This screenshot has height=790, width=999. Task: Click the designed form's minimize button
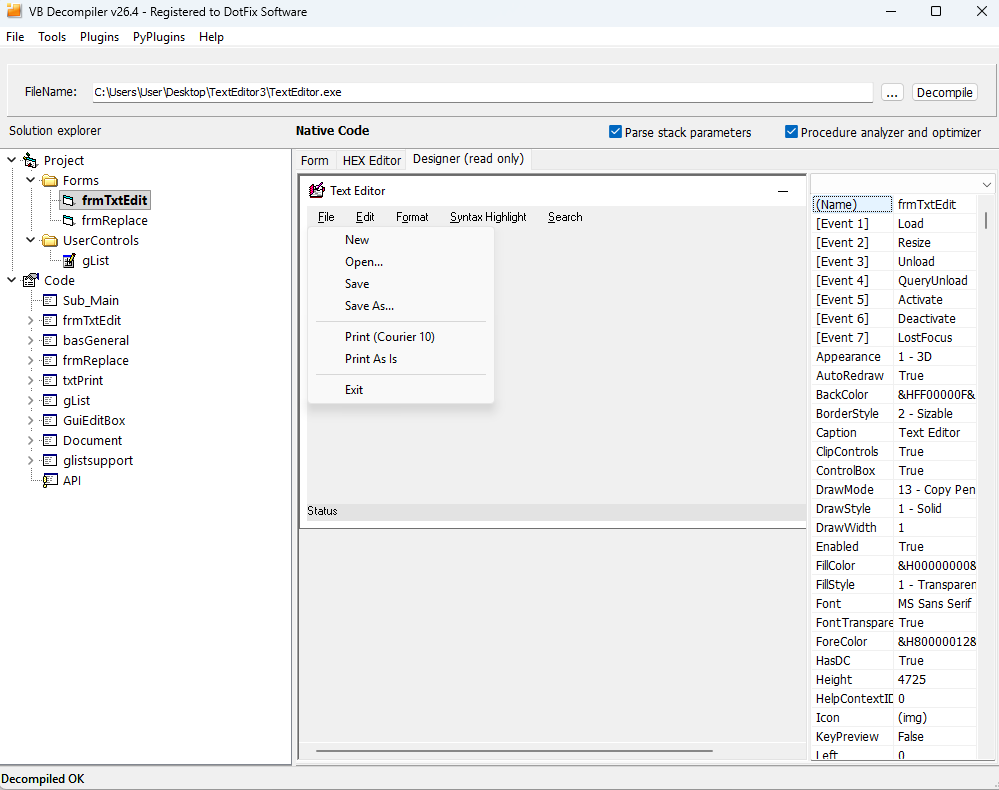pyautogui.click(x=783, y=191)
